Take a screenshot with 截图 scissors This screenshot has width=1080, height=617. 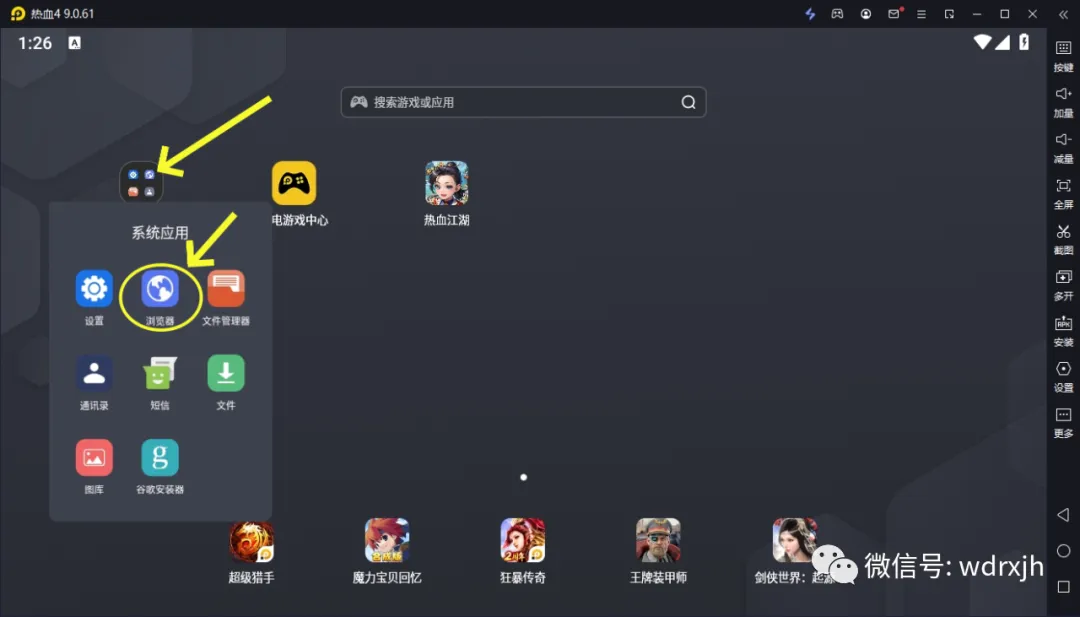pos(1063,238)
